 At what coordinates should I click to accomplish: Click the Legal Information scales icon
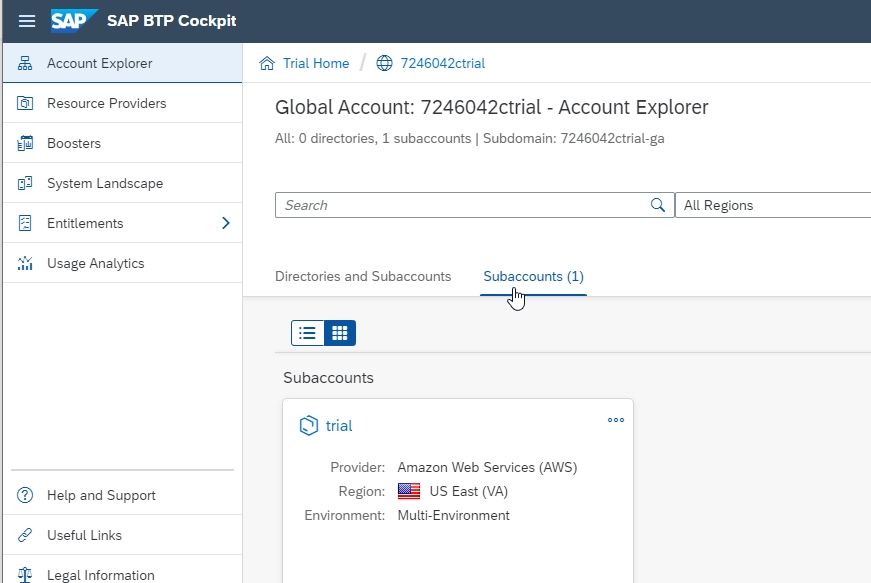(25, 575)
